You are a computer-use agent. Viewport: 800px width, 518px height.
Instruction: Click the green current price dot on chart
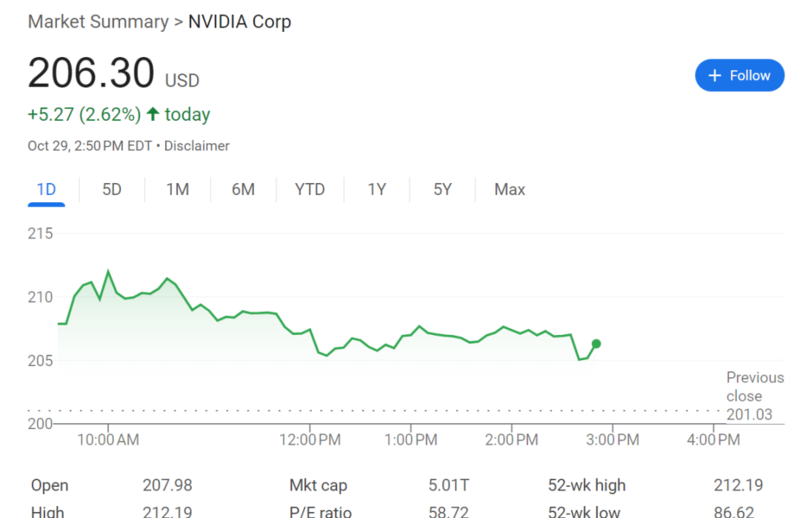coord(596,344)
